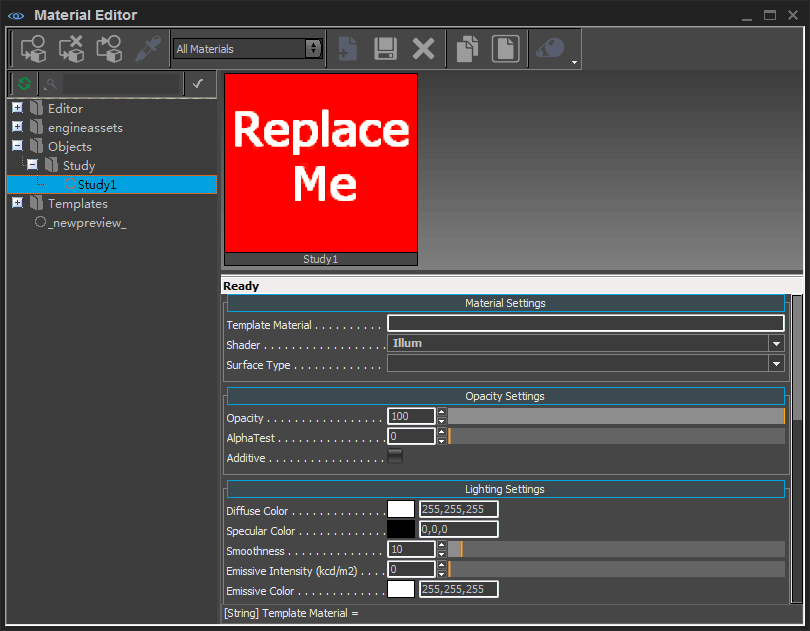
Task: Click the Paste material icon
Action: [x=505, y=48]
